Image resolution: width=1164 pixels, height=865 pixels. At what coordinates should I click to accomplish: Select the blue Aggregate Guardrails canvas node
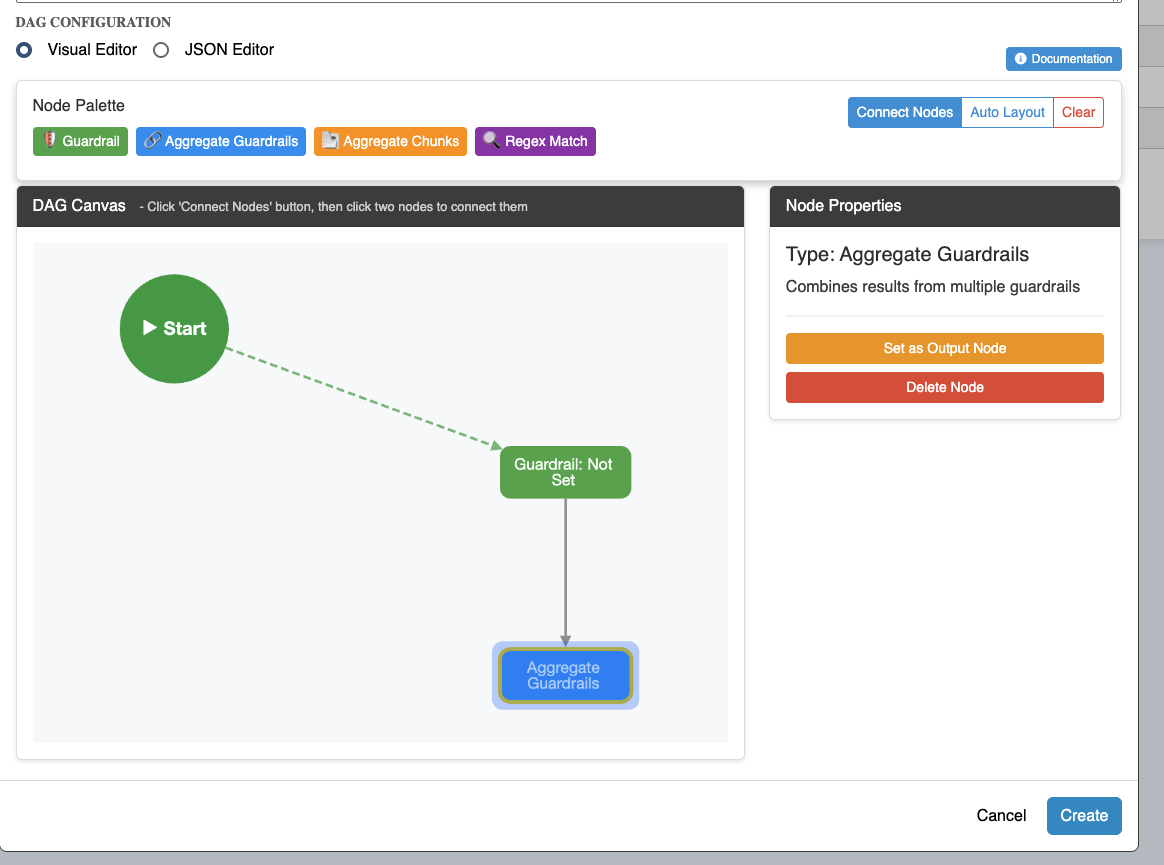[x=565, y=676]
